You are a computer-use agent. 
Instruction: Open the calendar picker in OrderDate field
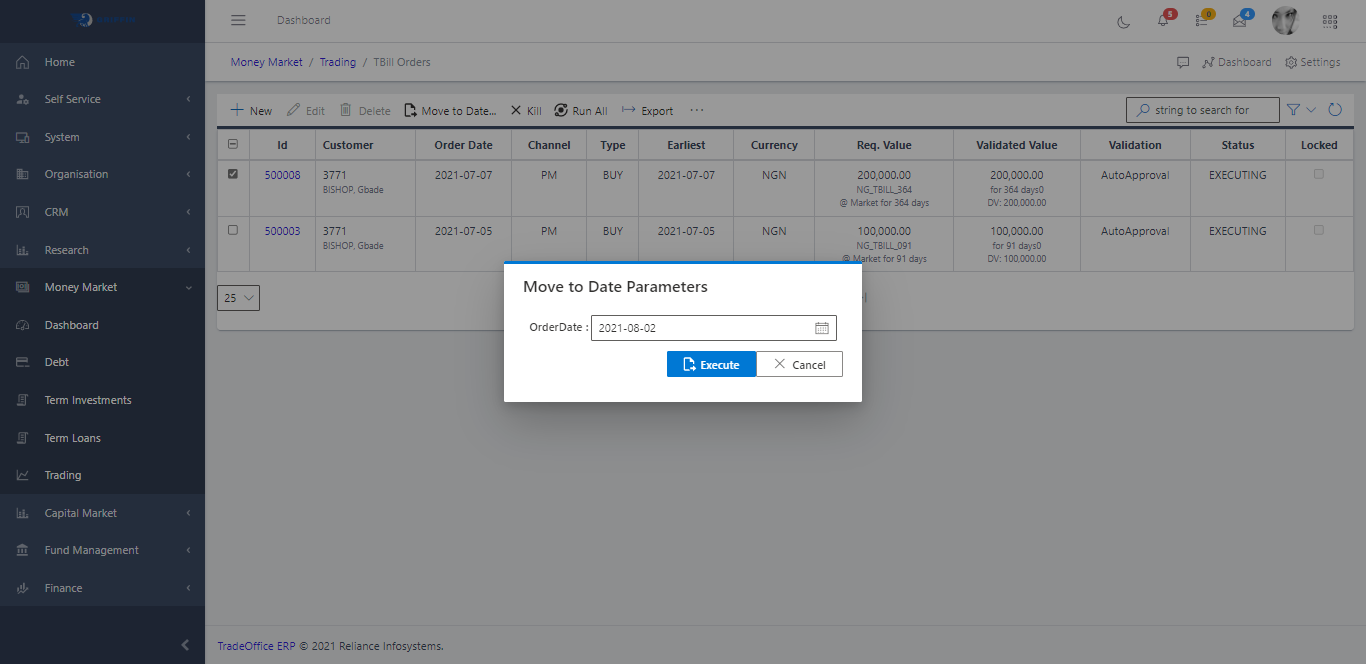click(x=822, y=328)
